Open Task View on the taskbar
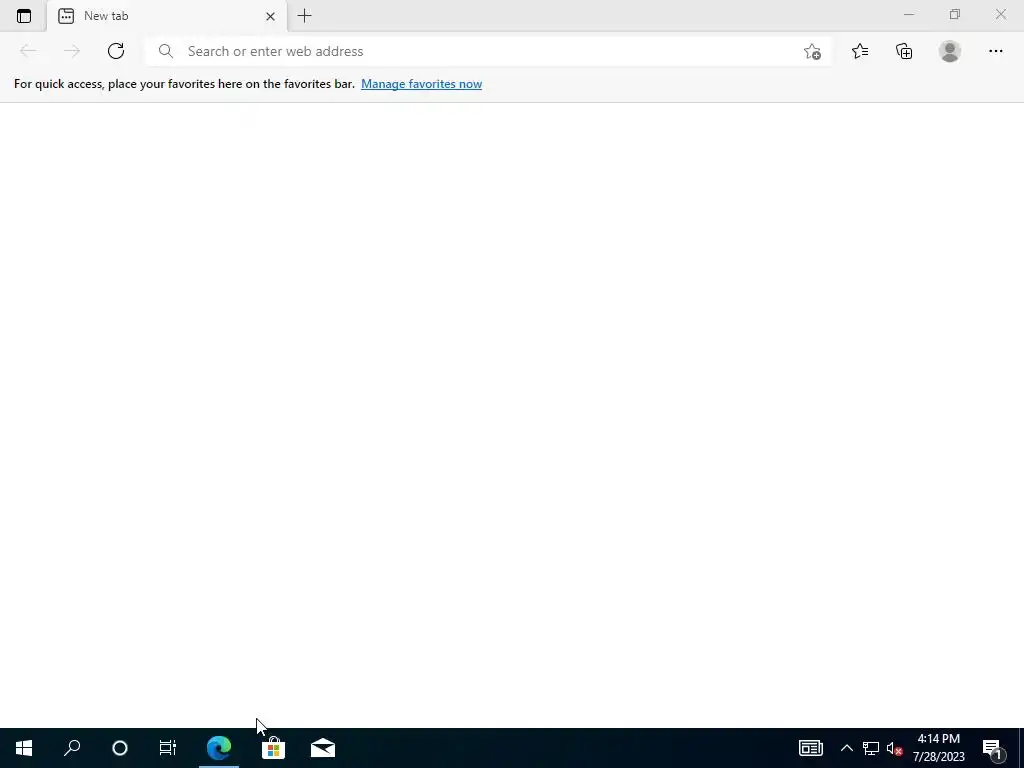 pos(168,748)
